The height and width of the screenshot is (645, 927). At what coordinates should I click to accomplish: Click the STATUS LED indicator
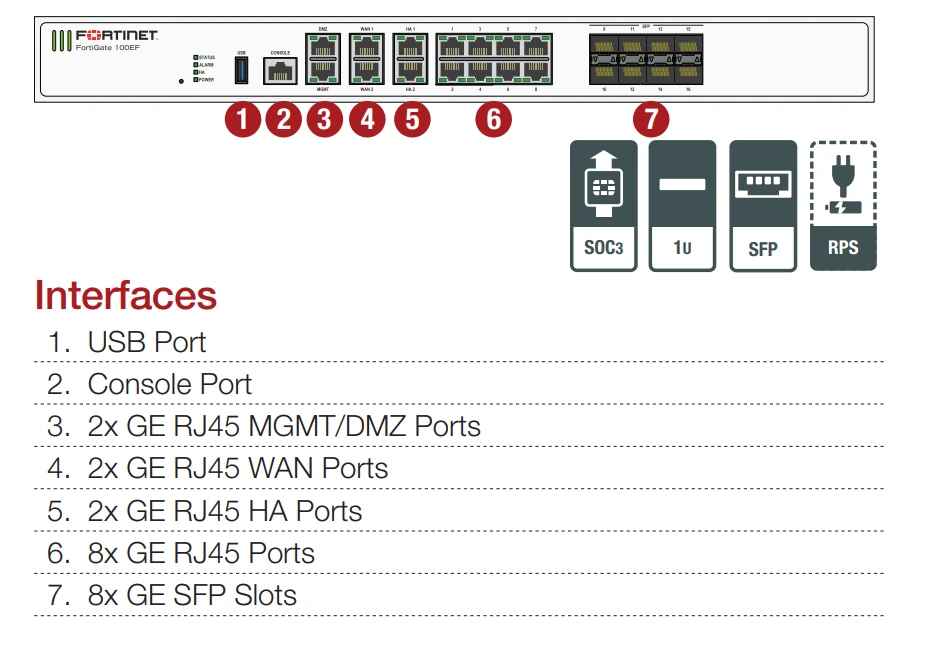coord(196,57)
